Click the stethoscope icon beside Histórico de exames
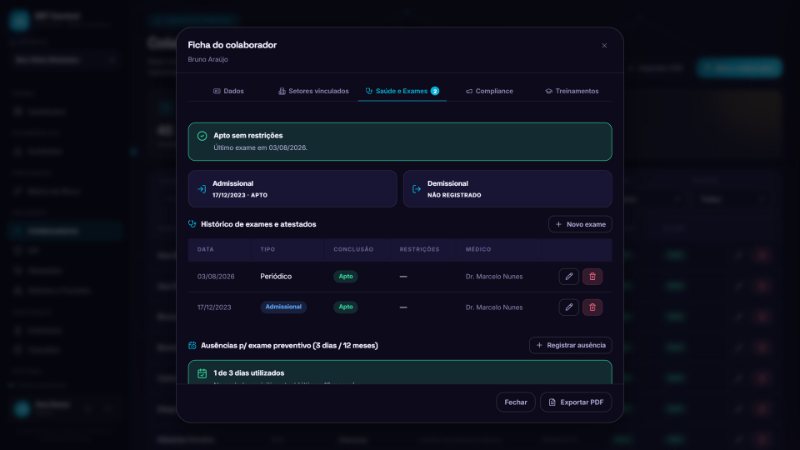Viewport: 800px width, 450px height. click(192, 224)
